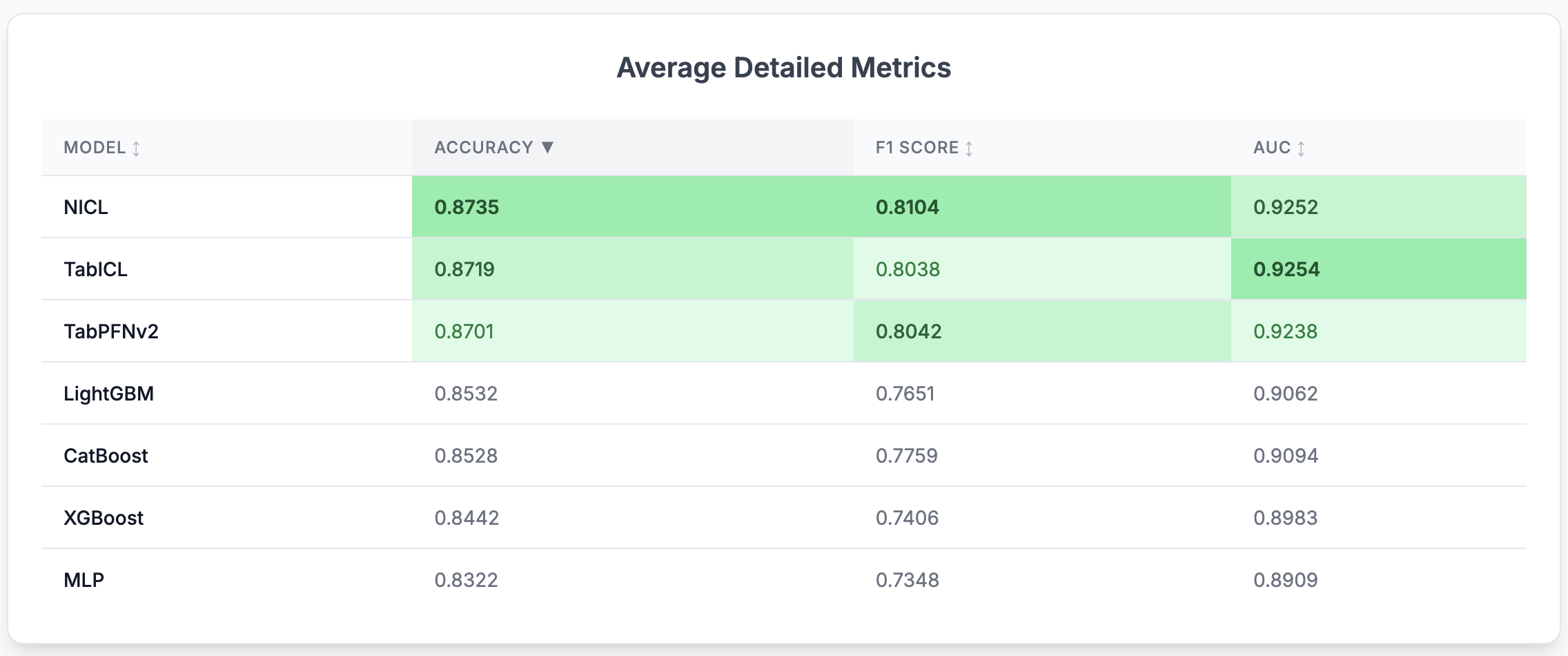Click CatBoost AUC value 0.9094
Viewport: 1568px width, 656px height.
(x=1286, y=456)
